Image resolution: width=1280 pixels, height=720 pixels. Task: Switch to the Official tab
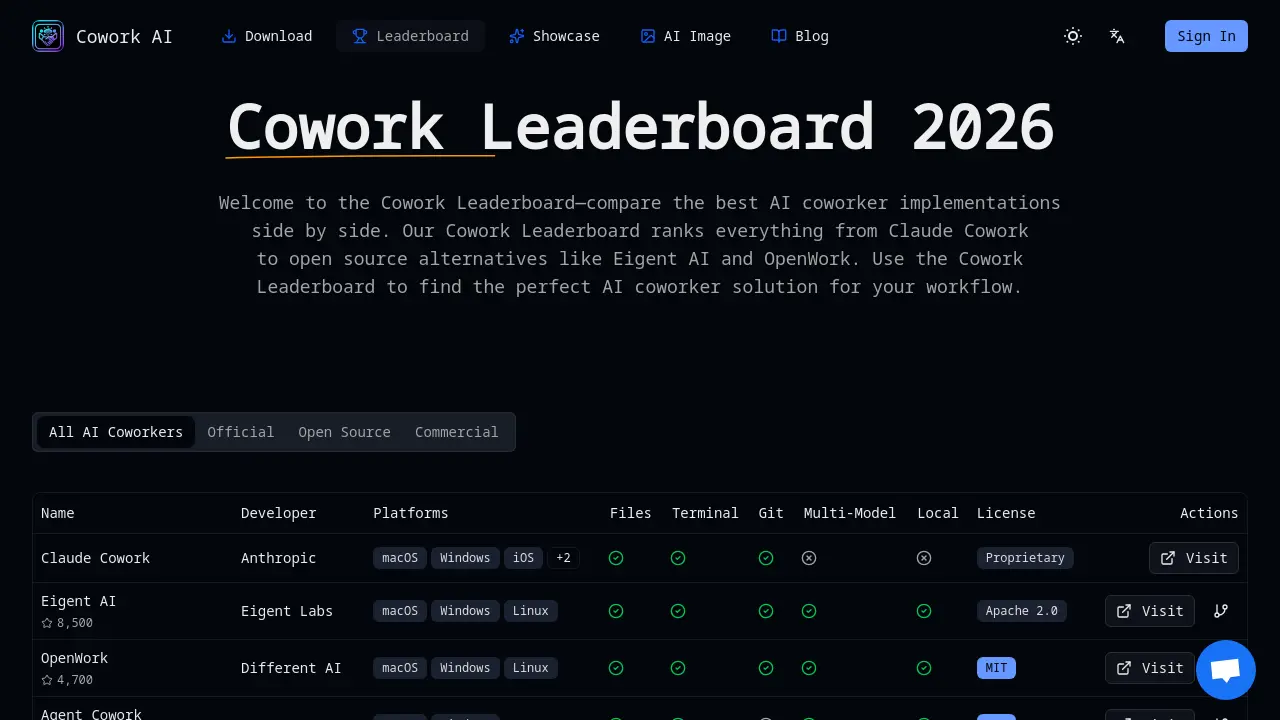click(240, 432)
